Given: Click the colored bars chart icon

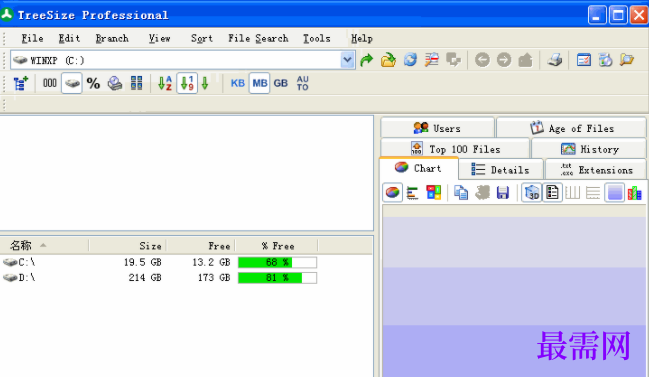Looking at the screenshot, I should pyautogui.click(x=634, y=193).
